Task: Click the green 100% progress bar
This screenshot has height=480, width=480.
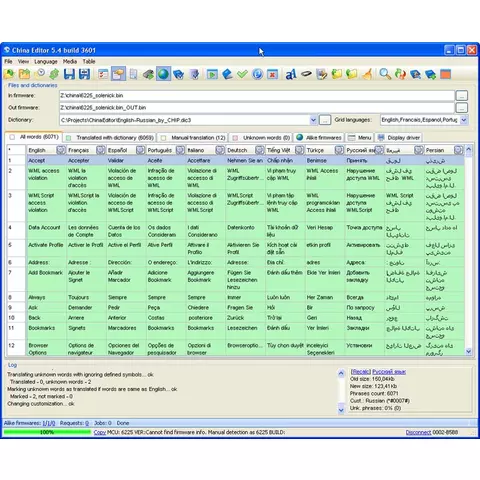Action: point(47,432)
